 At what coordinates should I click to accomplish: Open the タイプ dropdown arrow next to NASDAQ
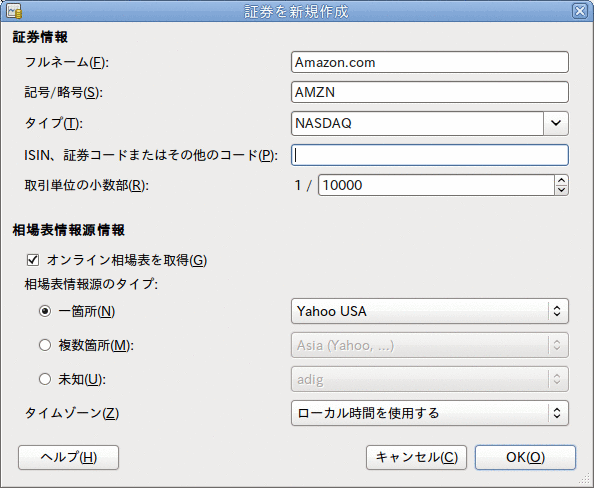coord(556,123)
